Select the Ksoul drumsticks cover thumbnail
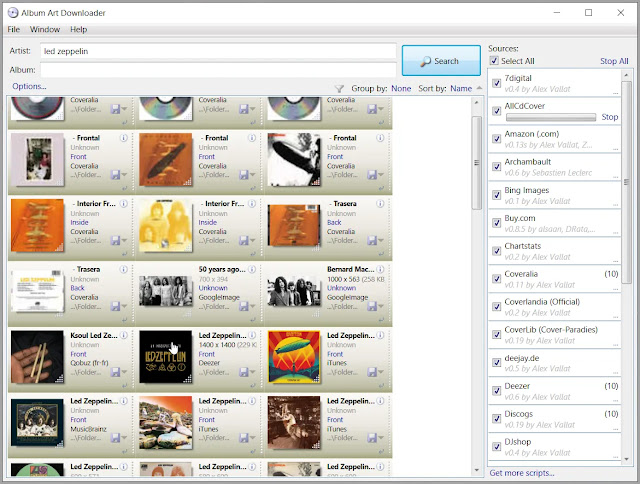 tap(37, 357)
